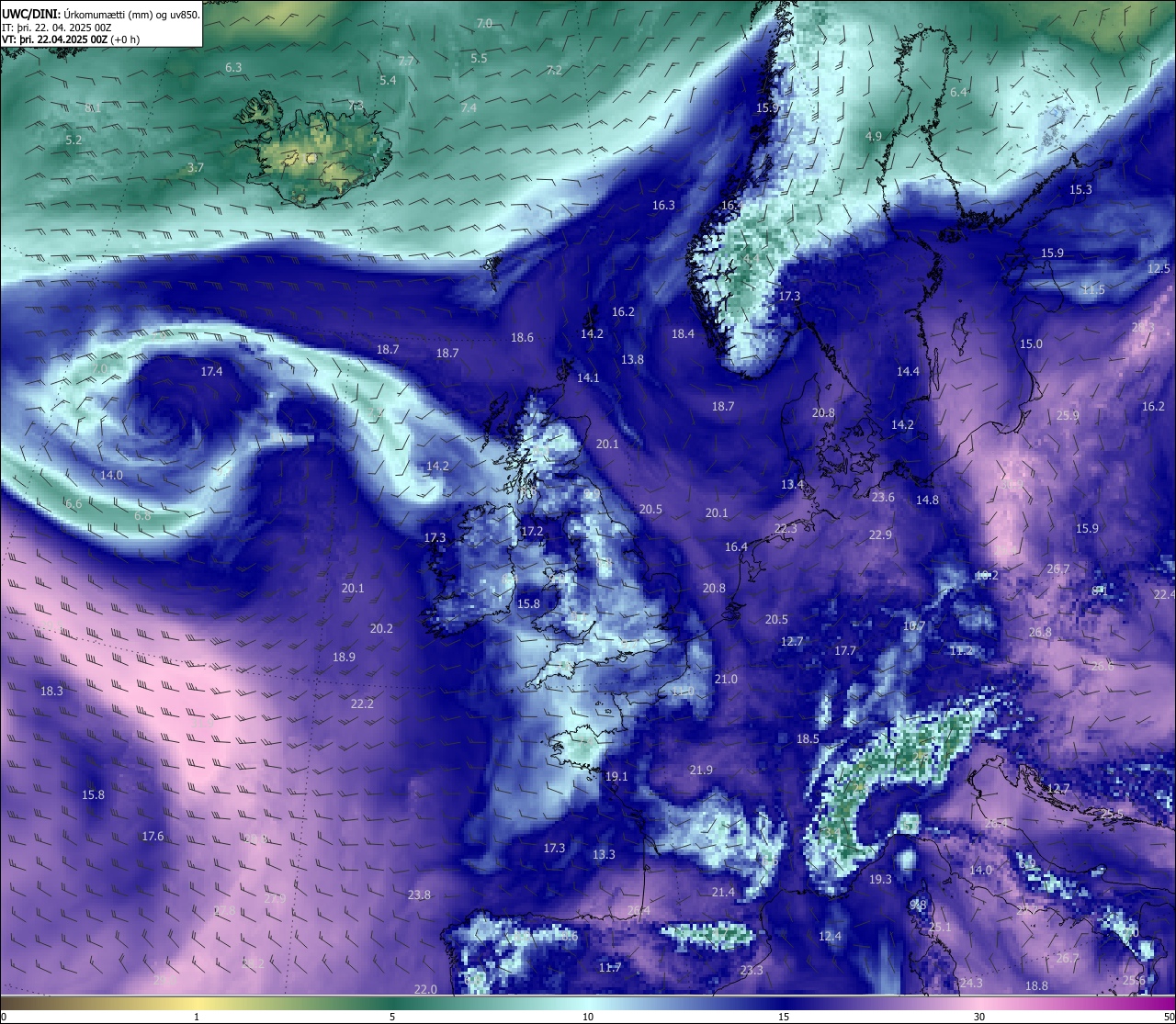Click the color scale tick label 1
The width and height of the screenshot is (1176, 1024).
click(196, 1017)
